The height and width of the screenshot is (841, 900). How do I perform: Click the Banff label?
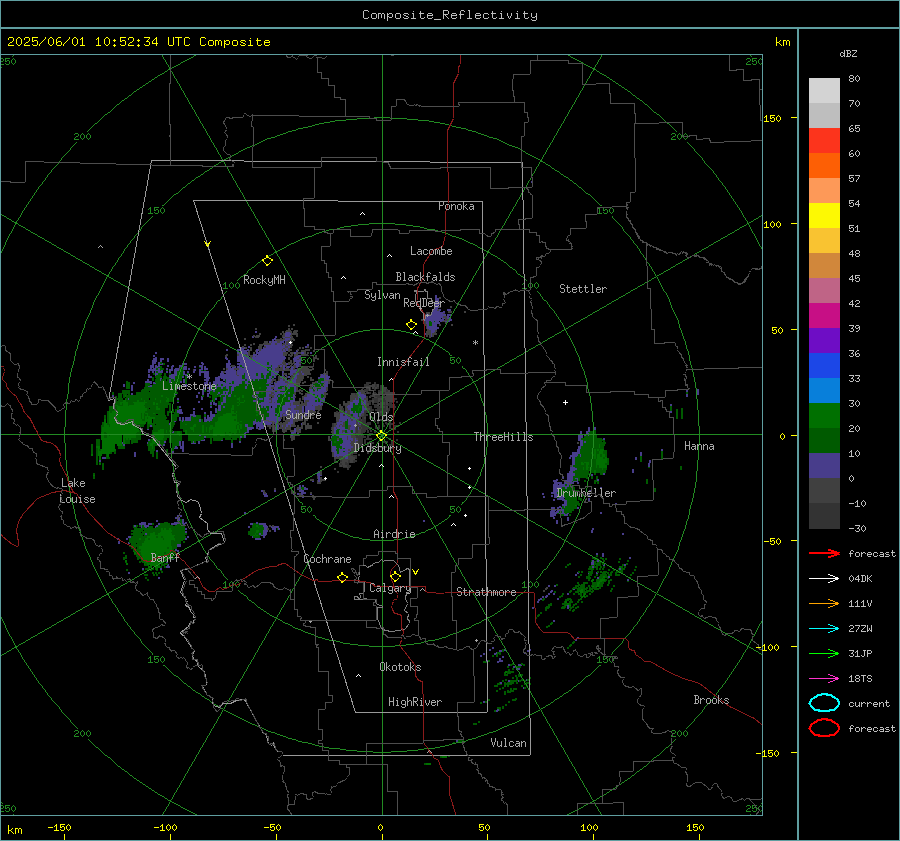pyautogui.click(x=165, y=557)
